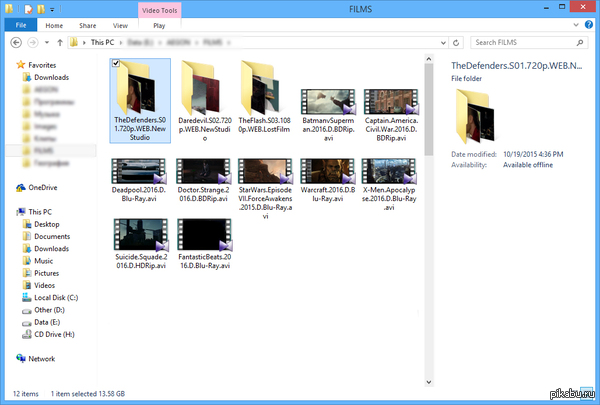Open the Data (E:) drive
Screen dimensions: 600x405
[47, 322]
